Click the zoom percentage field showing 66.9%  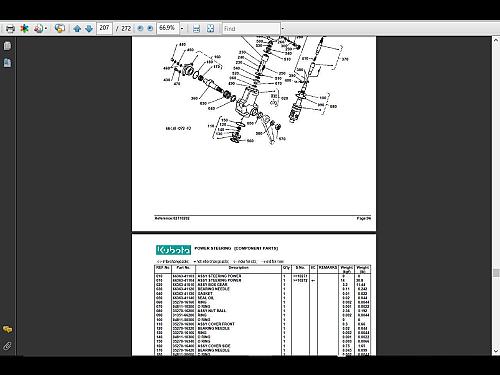tap(168, 28)
